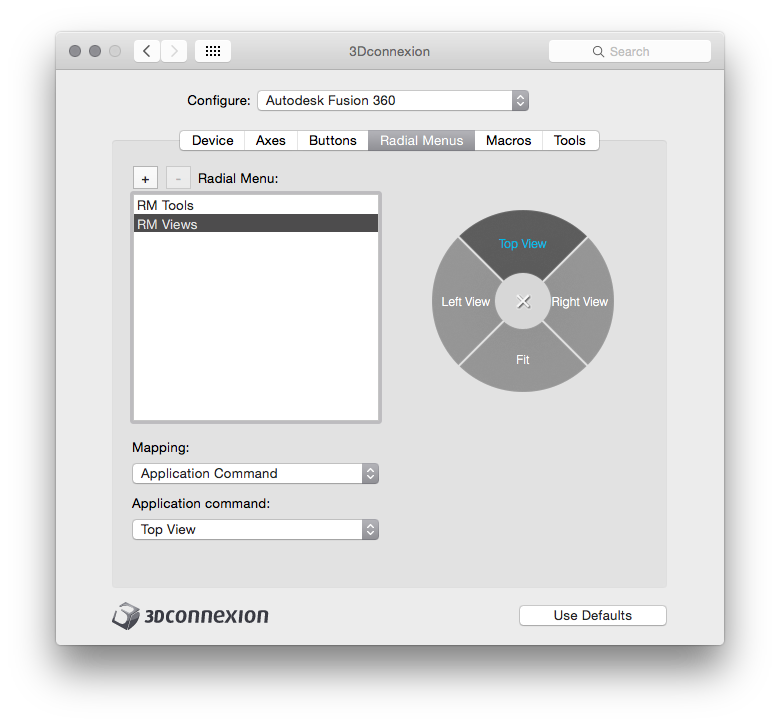The width and height of the screenshot is (780, 725).
Task: Click the Use Defaults button
Action: click(x=592, y=616)
